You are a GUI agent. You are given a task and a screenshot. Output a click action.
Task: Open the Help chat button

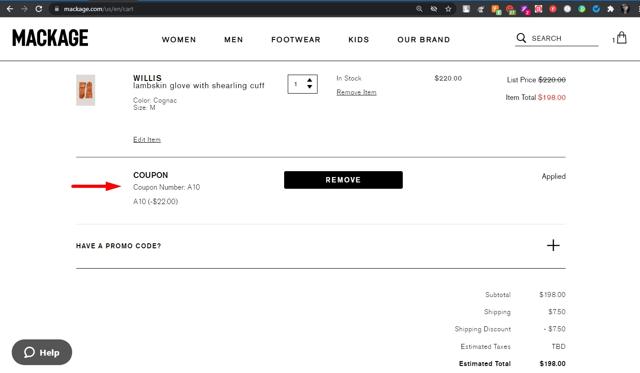point(42,352)
